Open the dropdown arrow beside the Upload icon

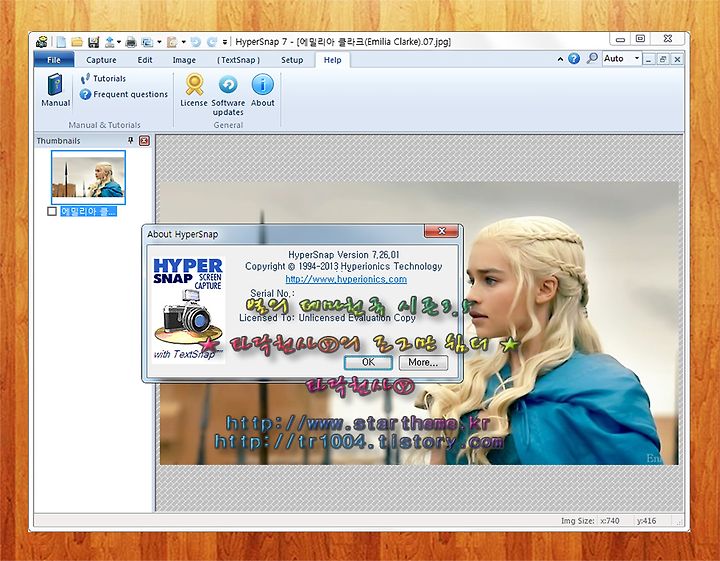pos(119,42)
